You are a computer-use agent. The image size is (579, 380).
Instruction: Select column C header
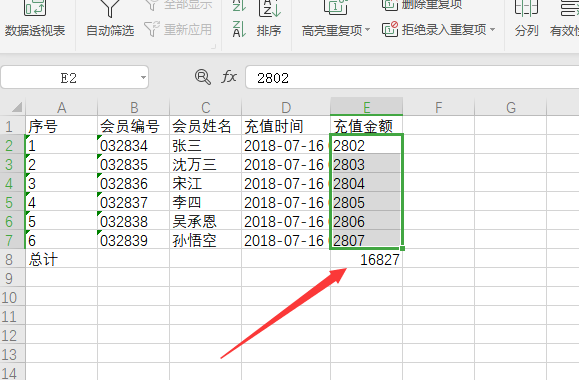click(x=205, y=107)
